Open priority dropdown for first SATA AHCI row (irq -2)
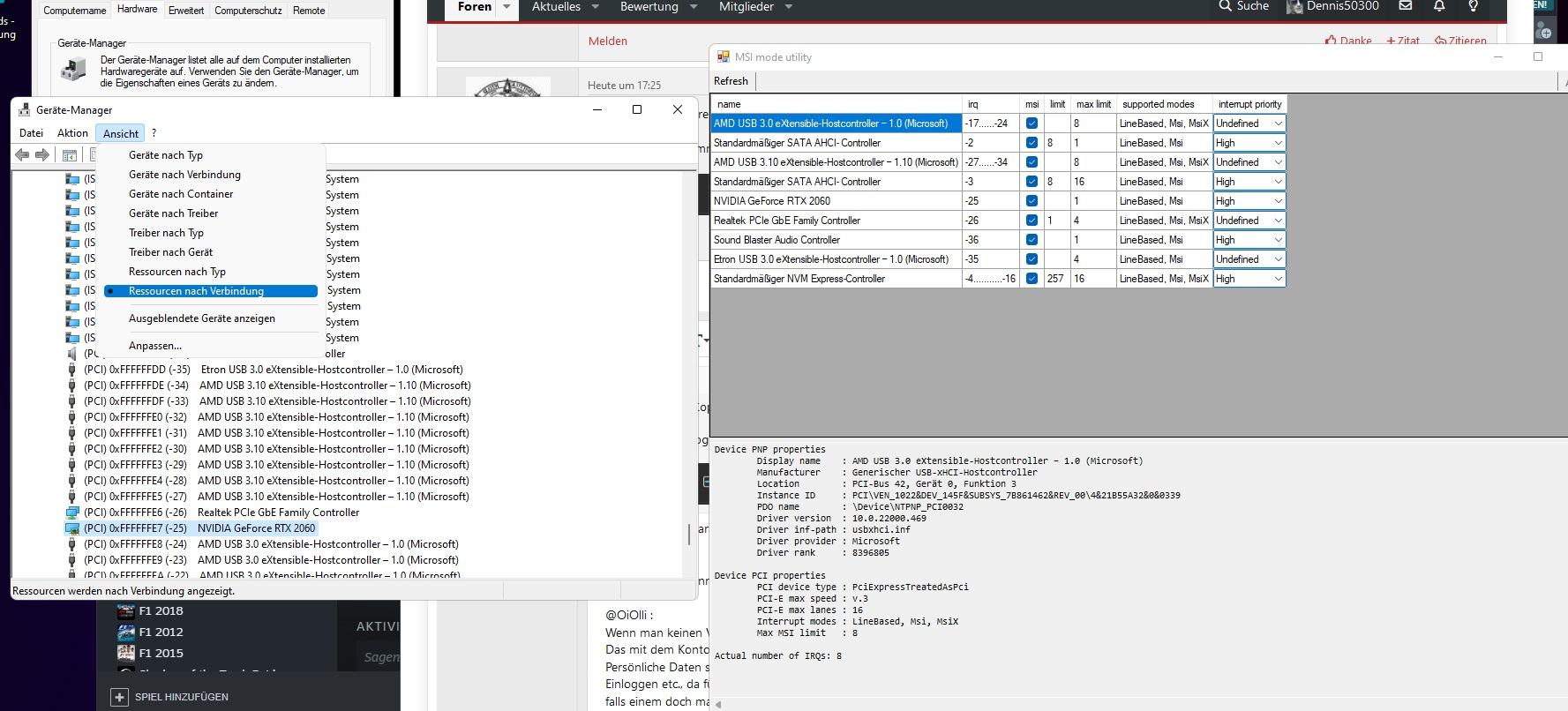1568x711 pixels. point(1249,143)
